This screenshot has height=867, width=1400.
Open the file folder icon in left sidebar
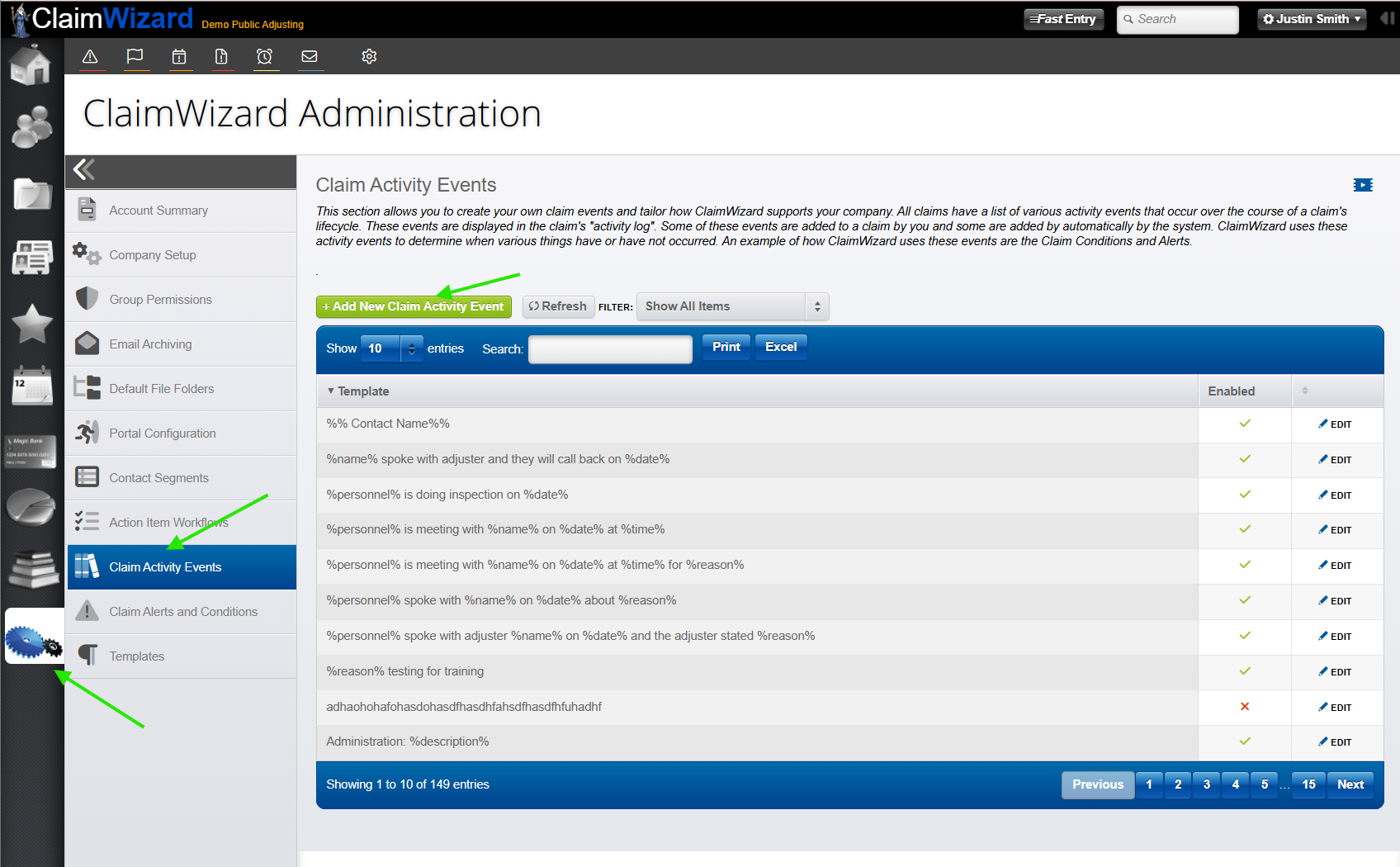point(32,194)
